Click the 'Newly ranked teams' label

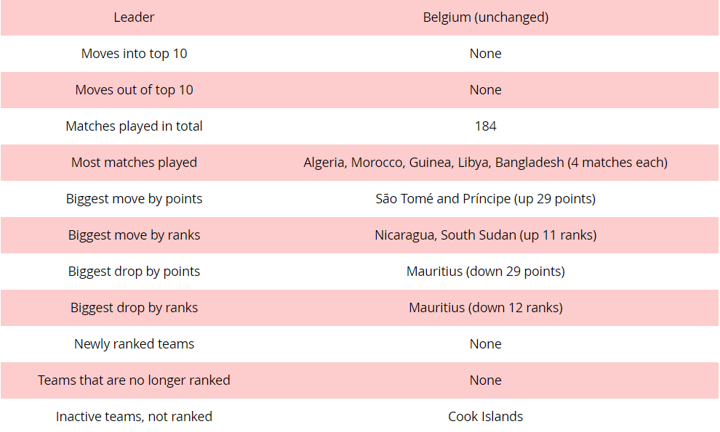(134, 344)
